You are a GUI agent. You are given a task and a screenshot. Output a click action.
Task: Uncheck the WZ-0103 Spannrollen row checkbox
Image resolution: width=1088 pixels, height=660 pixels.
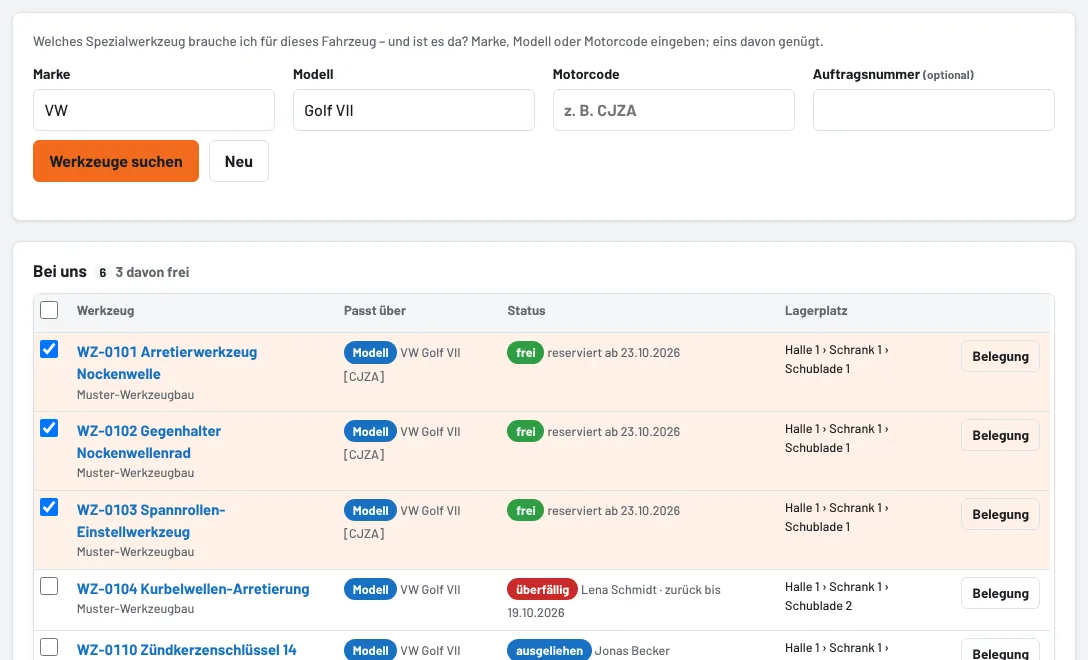49,507
